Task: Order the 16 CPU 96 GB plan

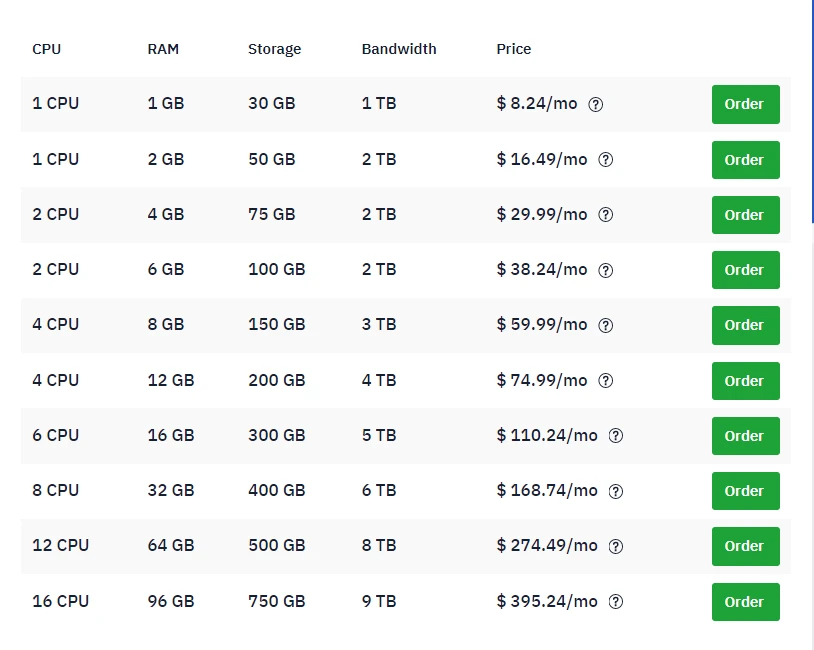Action: [744, 601]
